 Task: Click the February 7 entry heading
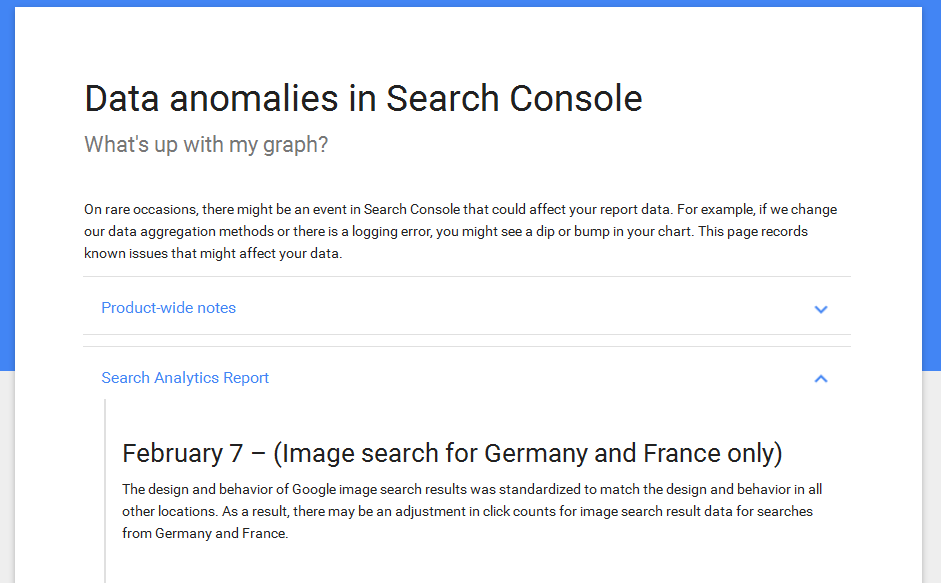click(x=452, y=452)
